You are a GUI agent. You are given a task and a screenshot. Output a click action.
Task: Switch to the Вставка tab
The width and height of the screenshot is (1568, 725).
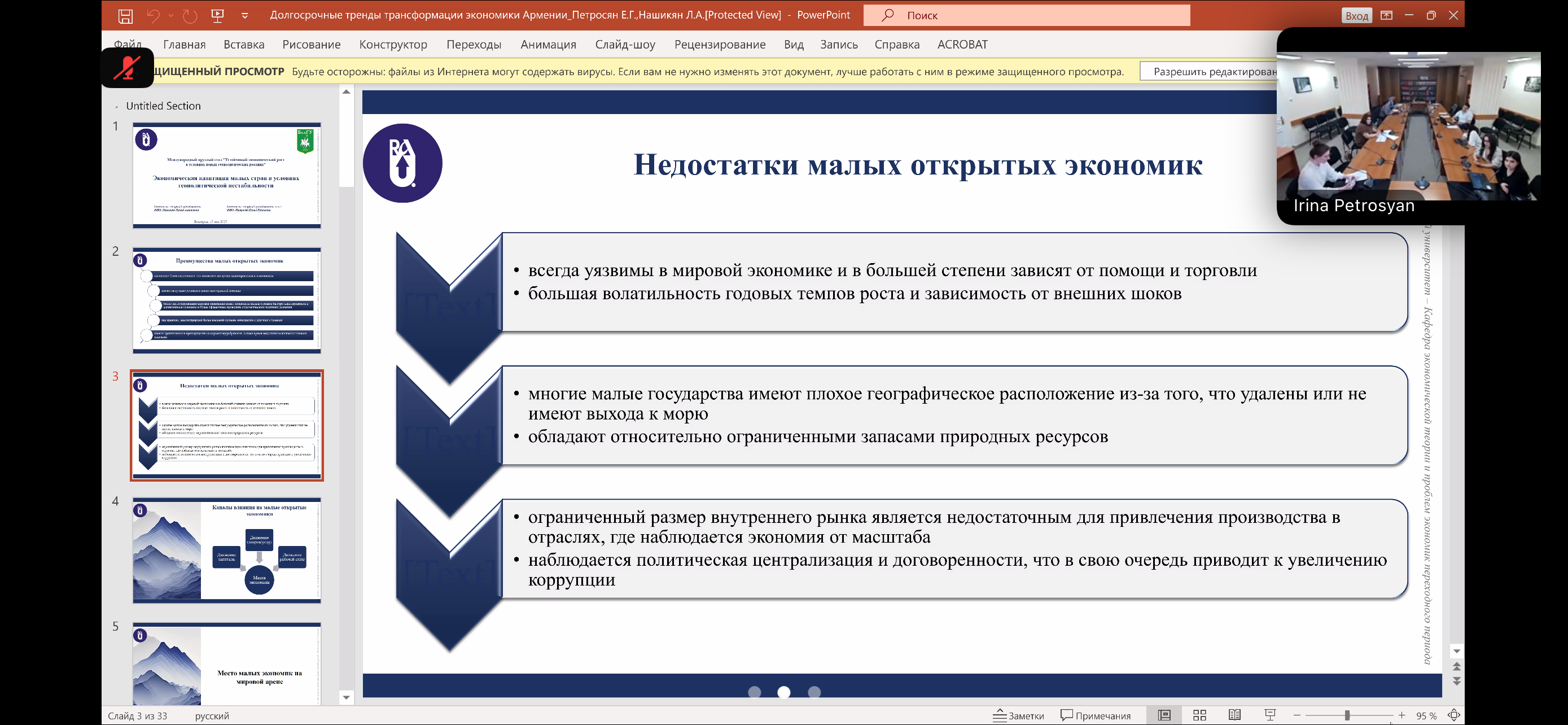pyautogui.click(x=243, y=45)
